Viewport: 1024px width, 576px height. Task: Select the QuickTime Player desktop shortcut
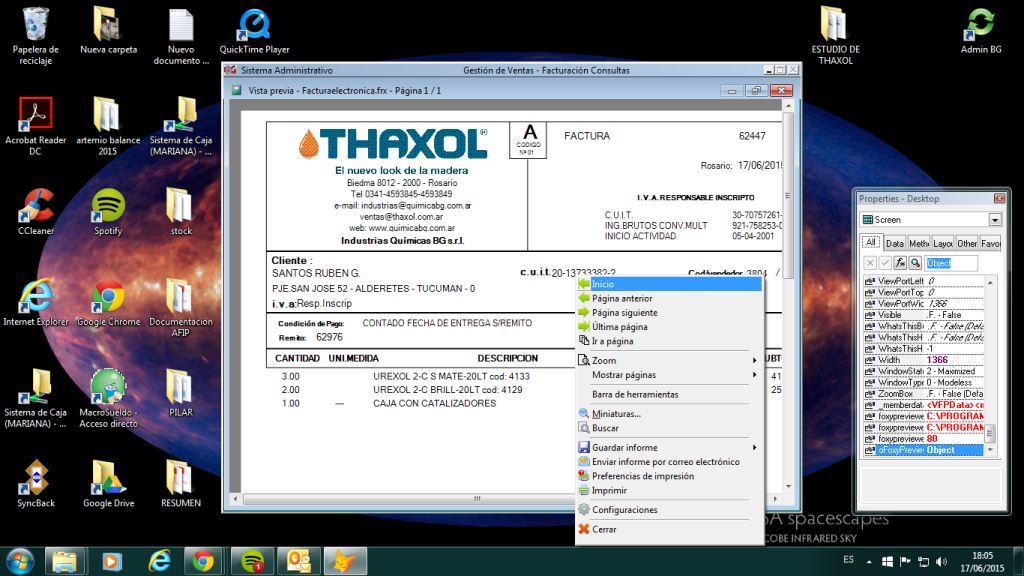tap(254, 31)
